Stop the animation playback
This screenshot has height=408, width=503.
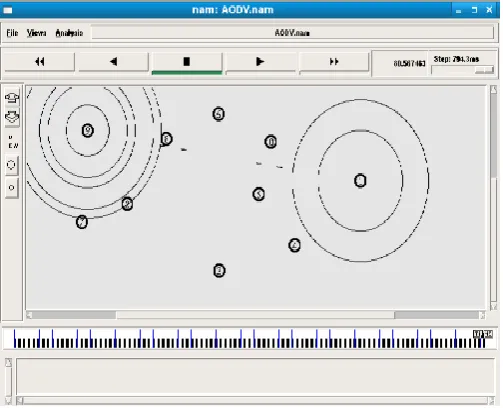pyautogui.click(x=187, y=62)
